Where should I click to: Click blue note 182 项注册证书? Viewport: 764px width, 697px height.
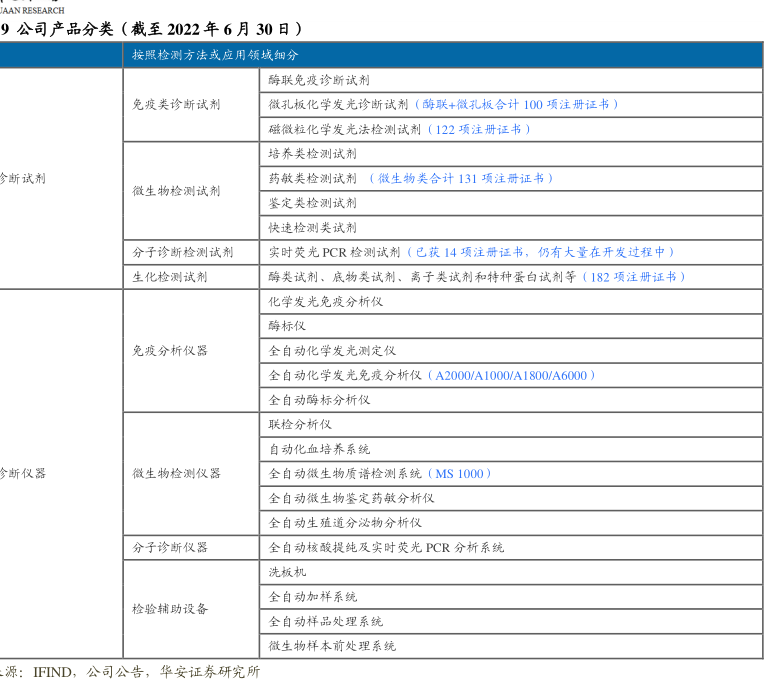pos(633,277)
